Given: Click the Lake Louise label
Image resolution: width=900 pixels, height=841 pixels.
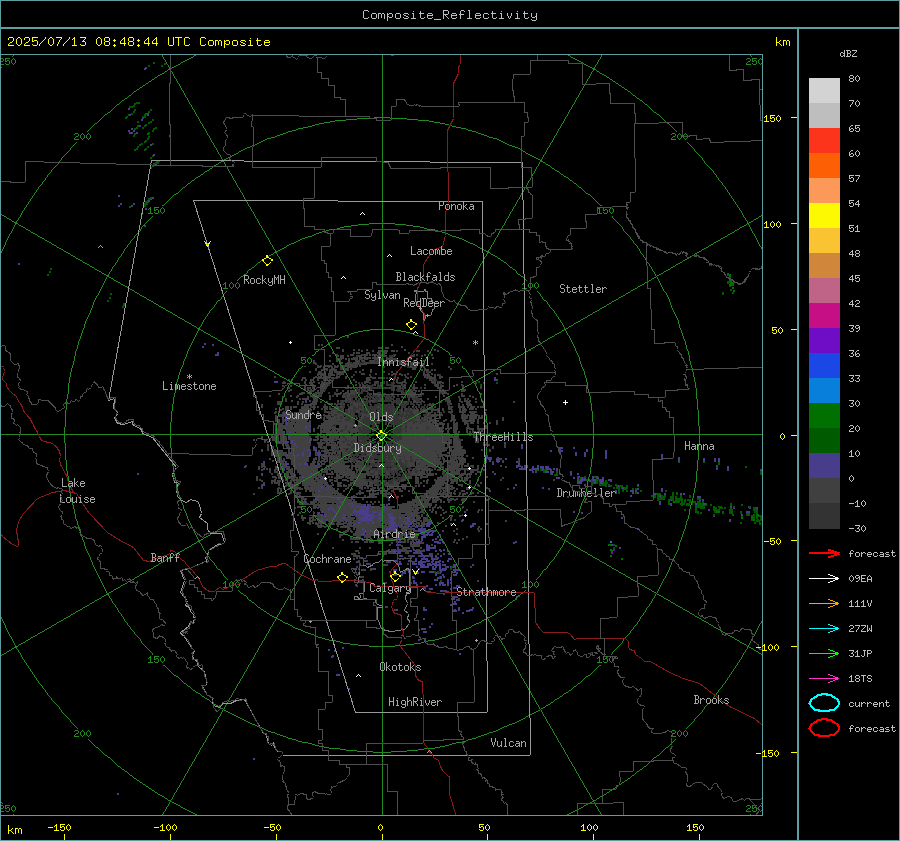Looking at the screenshot, I should pyautogui.click(x=77, y=491).
